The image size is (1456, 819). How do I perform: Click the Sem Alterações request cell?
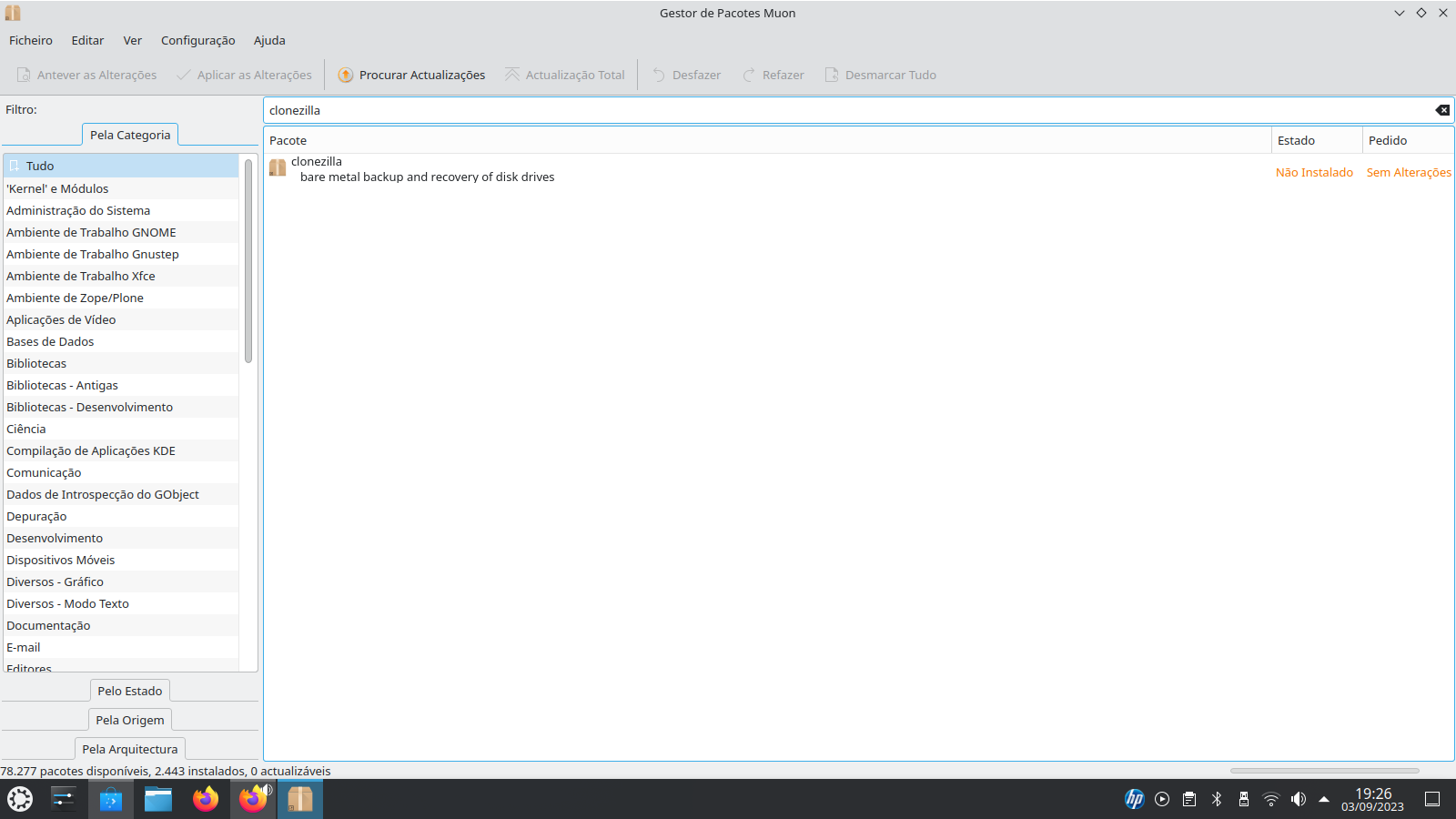tap(1409, 172)
